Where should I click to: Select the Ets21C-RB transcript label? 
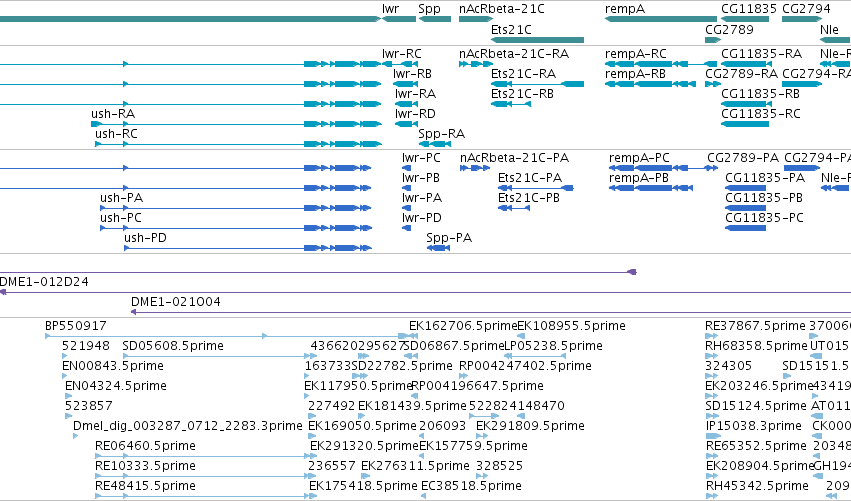pos(522,94)
